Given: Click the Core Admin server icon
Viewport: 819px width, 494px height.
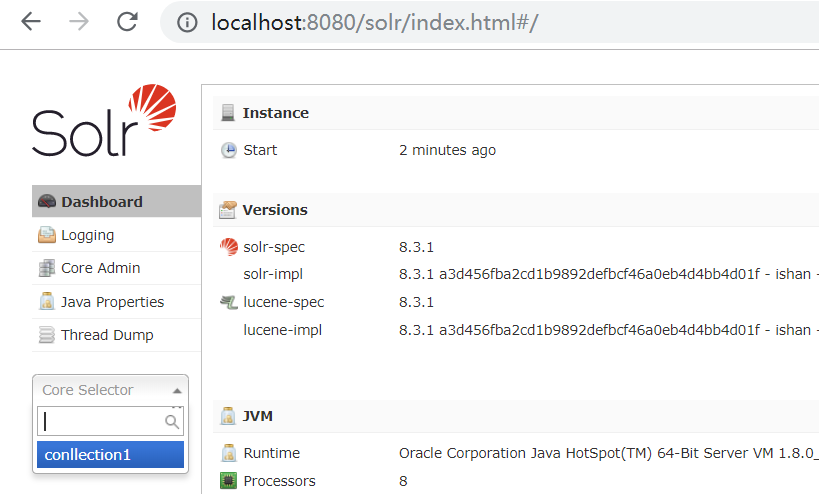Looking at the screenshot, I should pos(47,269).
